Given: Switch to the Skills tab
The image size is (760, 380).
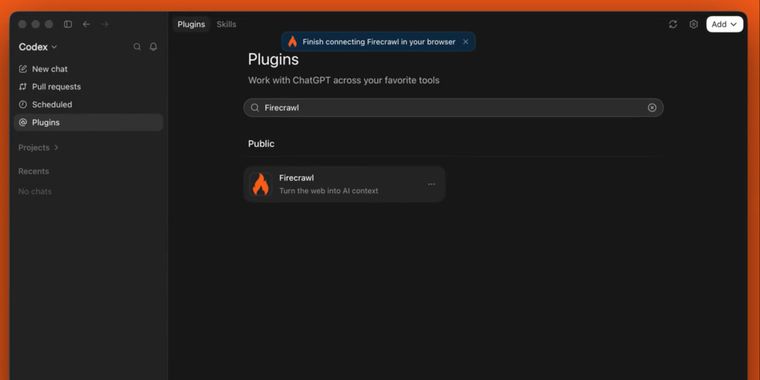Looking at the screenshot, I should click(x=226, y=24).
